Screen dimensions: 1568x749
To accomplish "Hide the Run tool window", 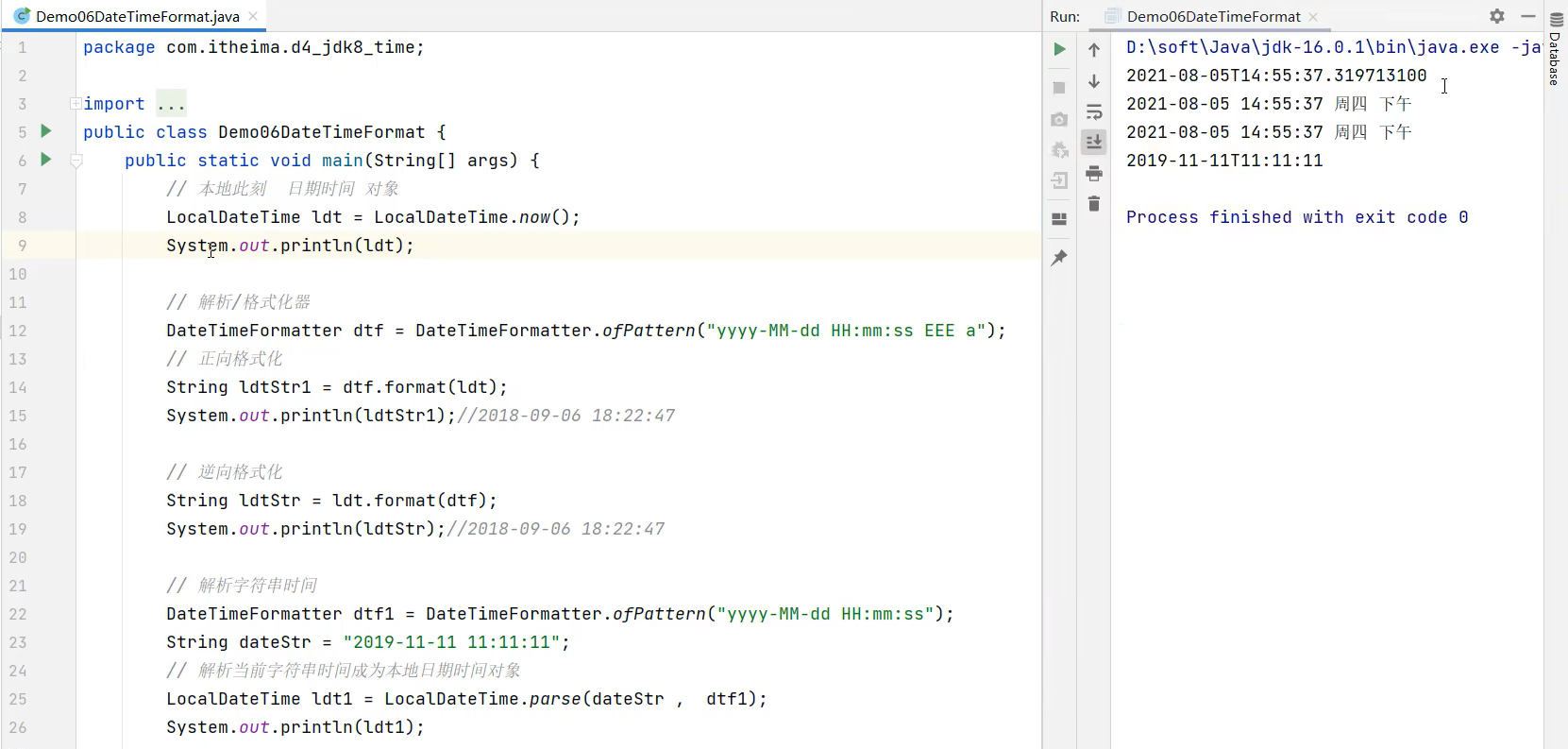I will (x=1528, y=16).
